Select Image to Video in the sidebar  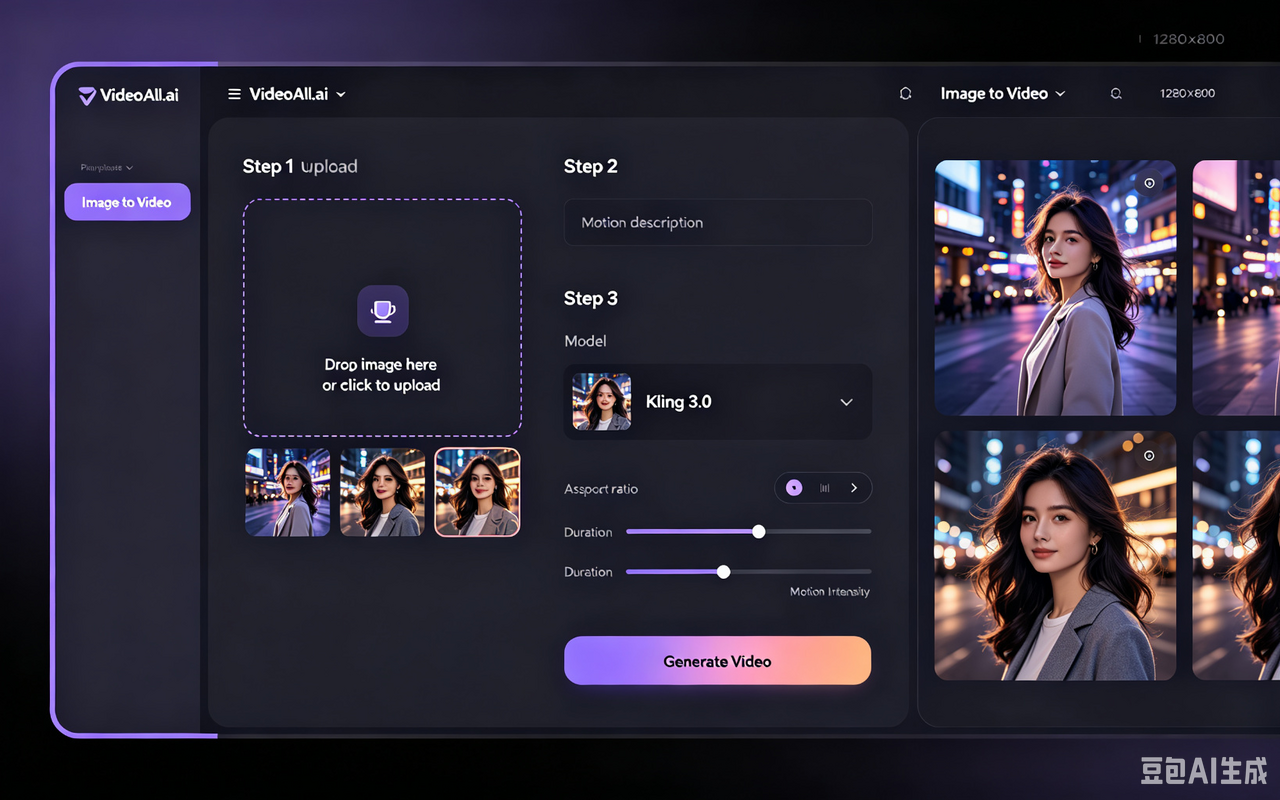pyautogui.click(x=127, y=202)
